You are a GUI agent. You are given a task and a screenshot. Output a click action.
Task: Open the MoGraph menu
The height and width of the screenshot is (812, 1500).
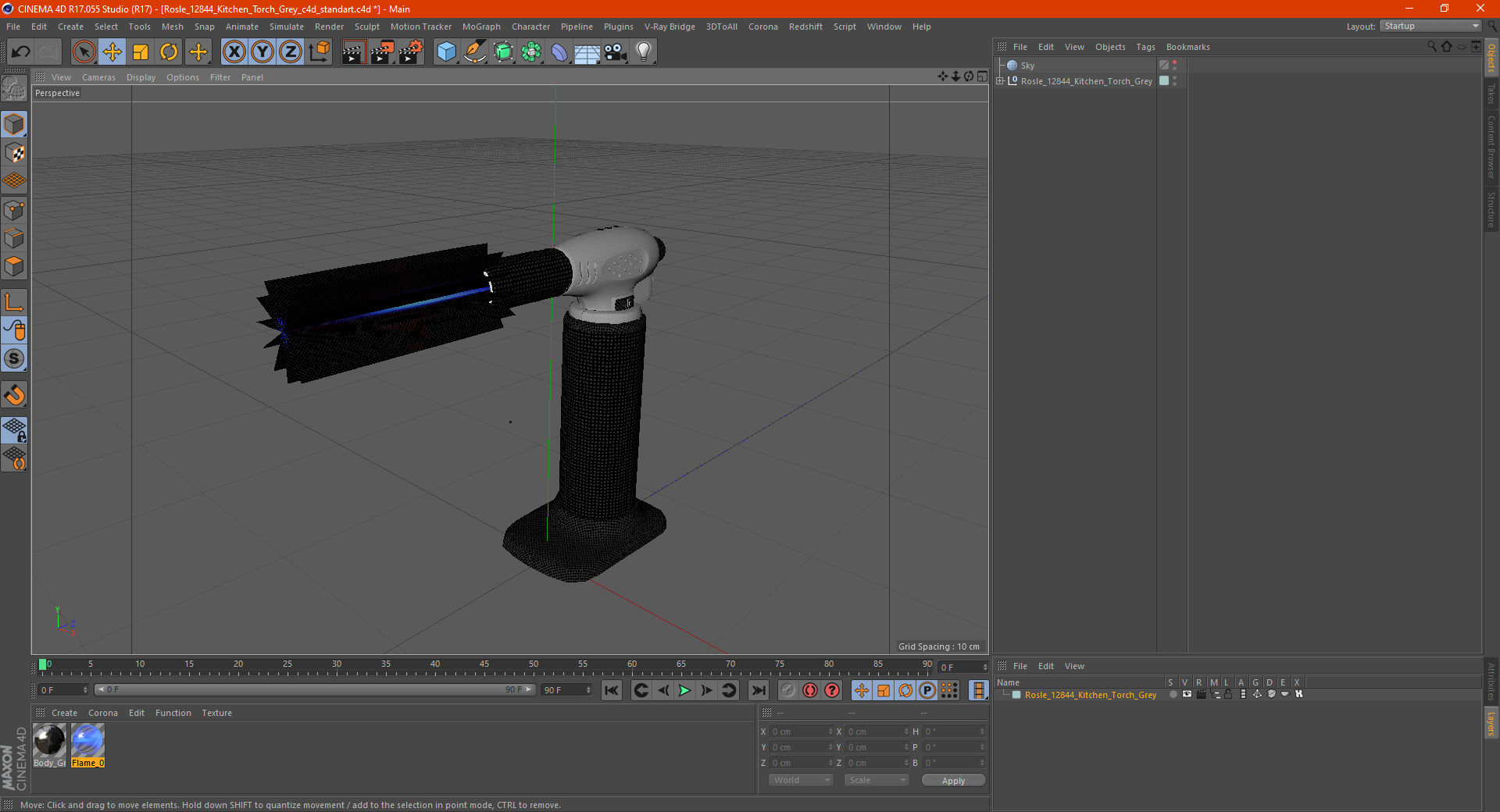tap(481, 27)
